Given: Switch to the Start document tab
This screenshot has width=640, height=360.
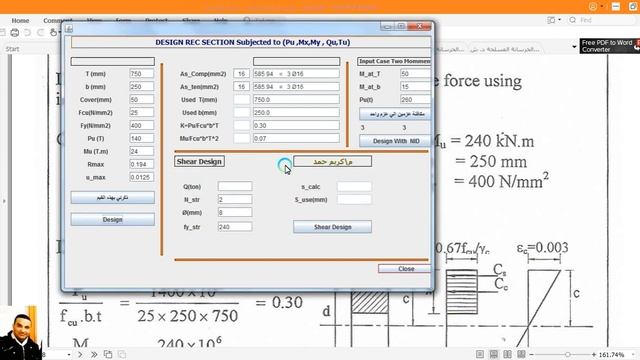Looking at the screenshot, I should coord(12,49).
